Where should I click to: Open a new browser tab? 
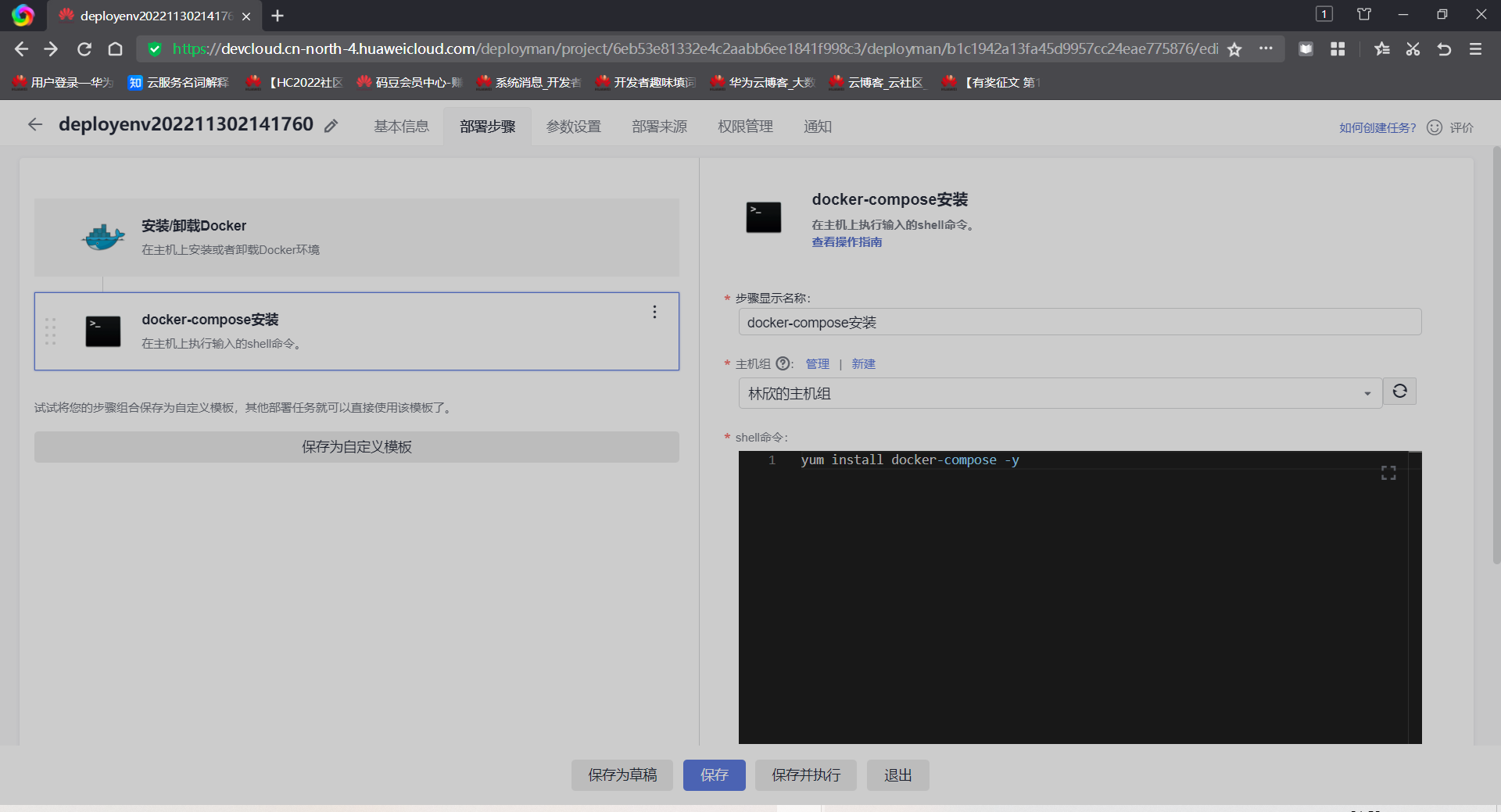278,16
